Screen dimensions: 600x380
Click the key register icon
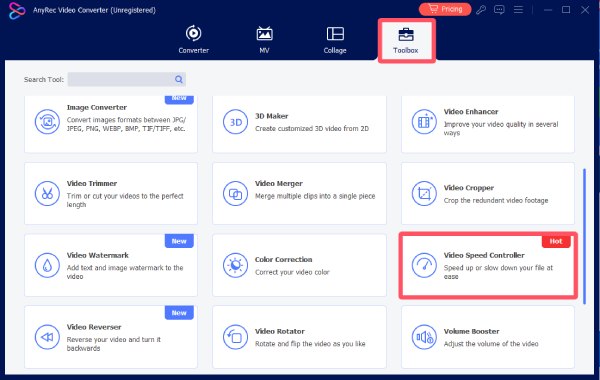(481, 10)
